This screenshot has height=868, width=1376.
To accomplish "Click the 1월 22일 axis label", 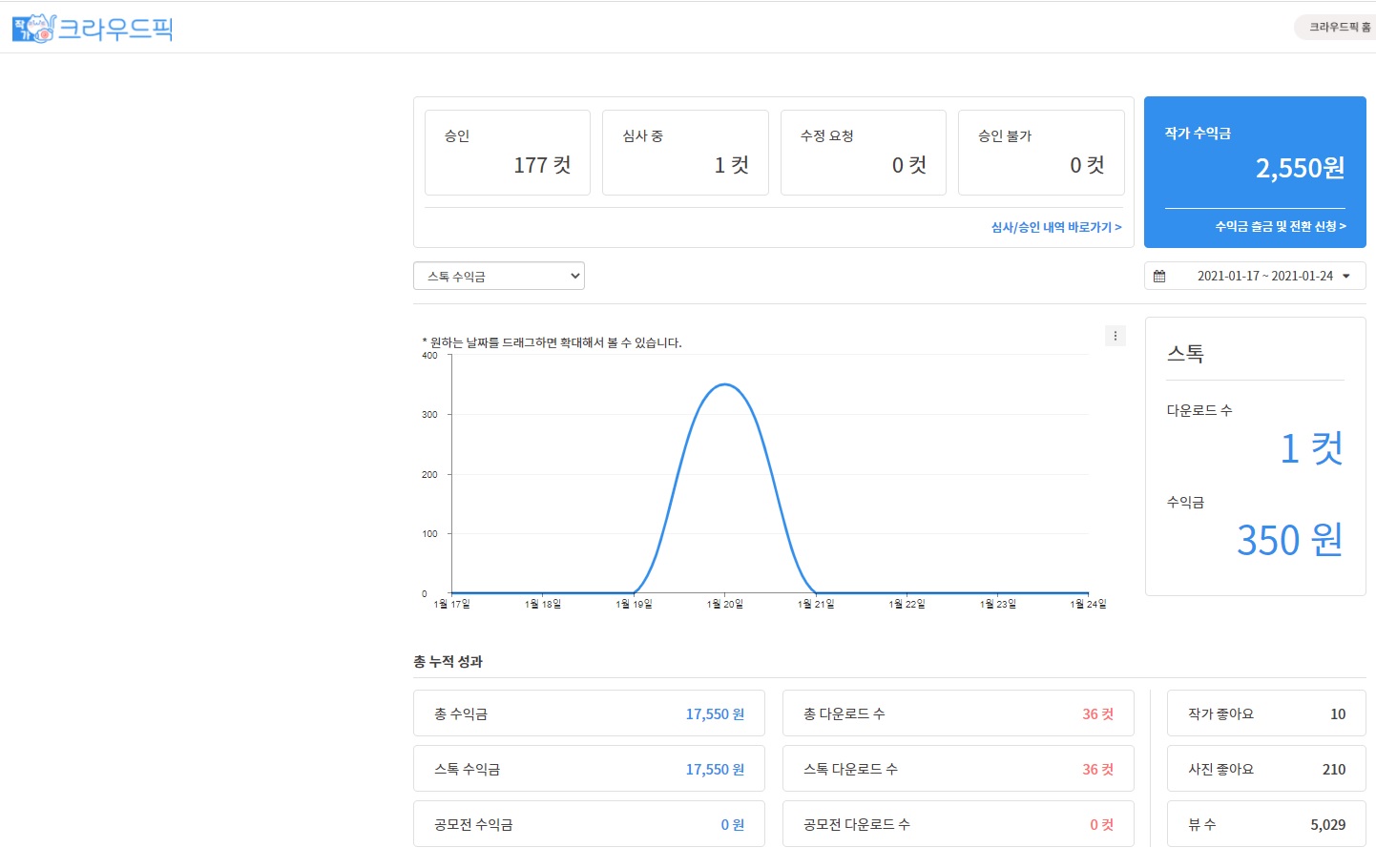I will (x=907, y=604).
